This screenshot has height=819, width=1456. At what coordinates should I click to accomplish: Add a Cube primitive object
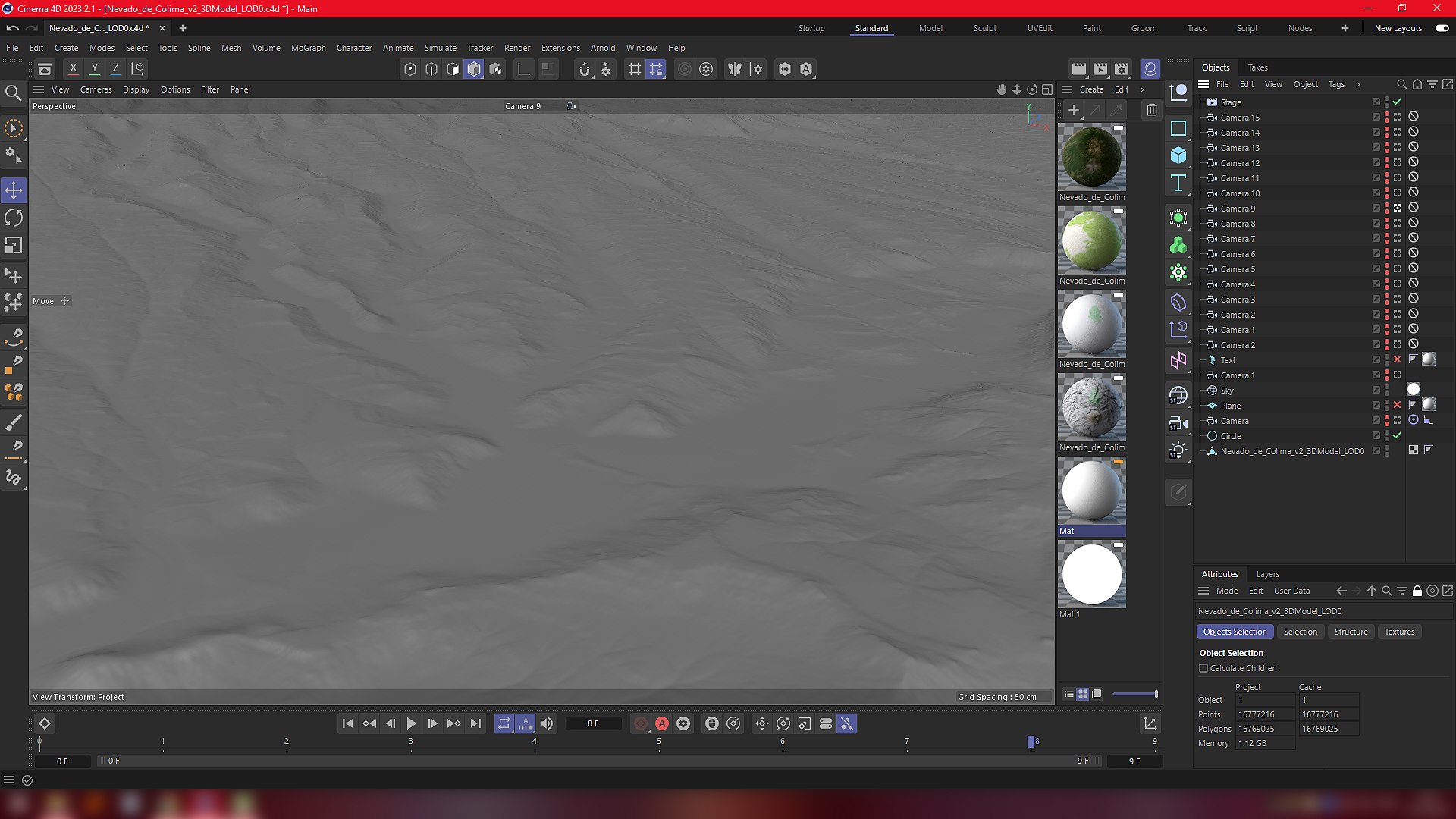point(1178,155)
